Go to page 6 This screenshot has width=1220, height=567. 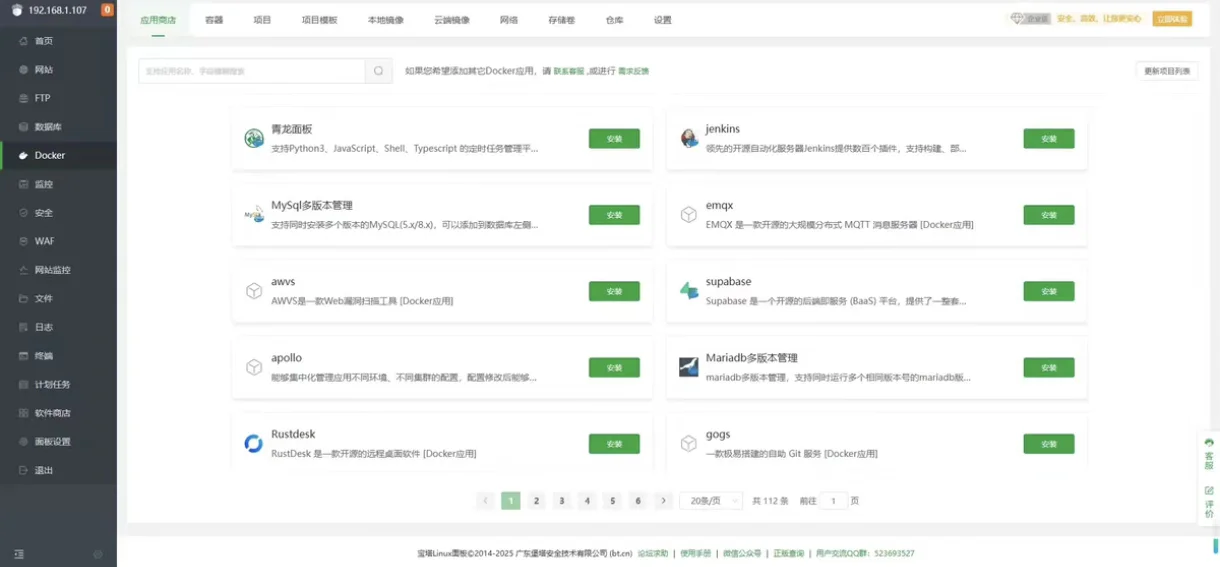click(x=638, y=501)
